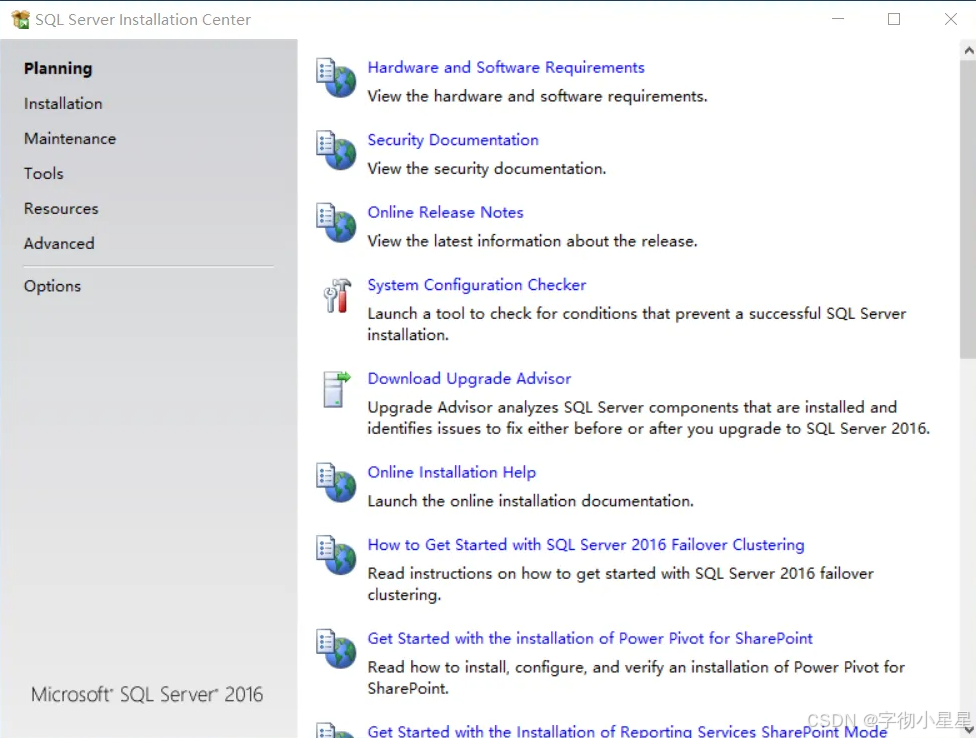Click the Download Upgrade Advisor server icon

[x=337, y=389]
